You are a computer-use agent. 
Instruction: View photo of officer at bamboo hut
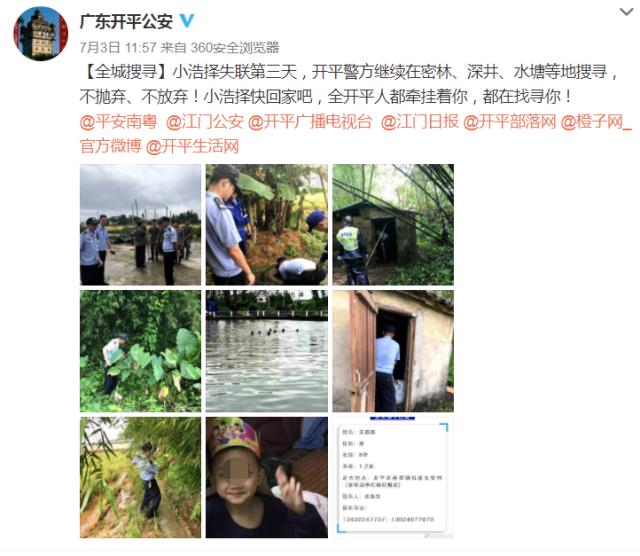point(393,225)
